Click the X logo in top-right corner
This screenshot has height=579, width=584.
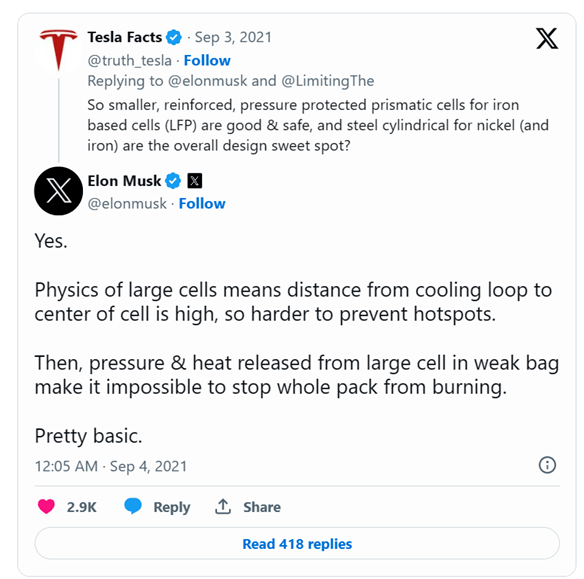coord(547,38)
